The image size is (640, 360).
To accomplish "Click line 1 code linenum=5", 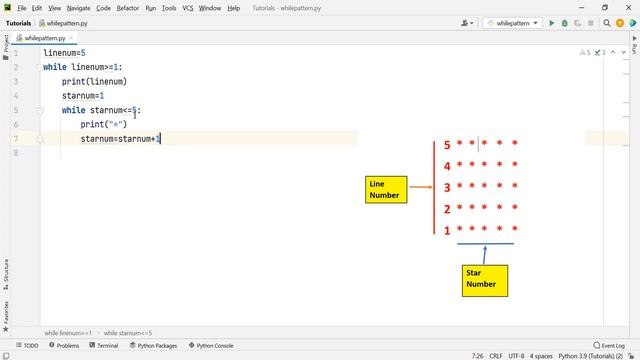I will tap(64, 53).
